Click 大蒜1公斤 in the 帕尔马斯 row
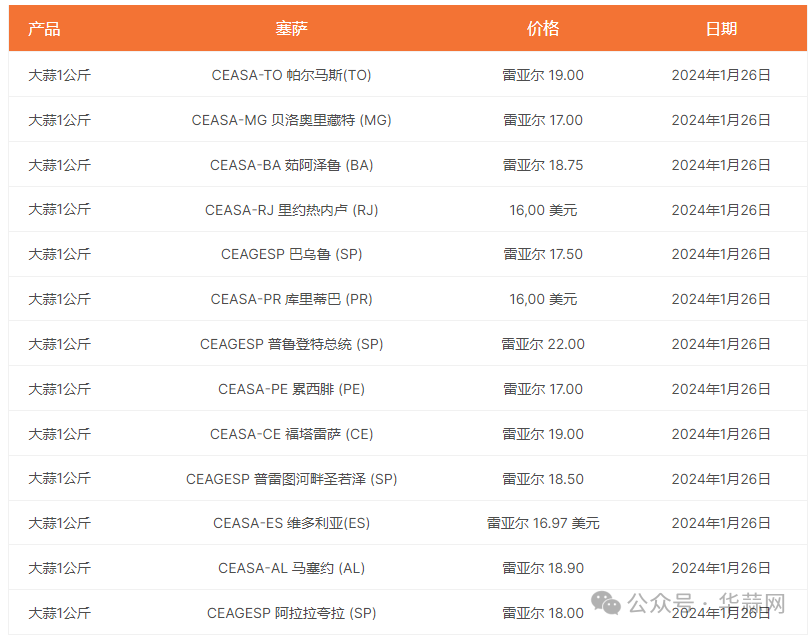This screenshot has width=811, height=635. coord(59,75)
